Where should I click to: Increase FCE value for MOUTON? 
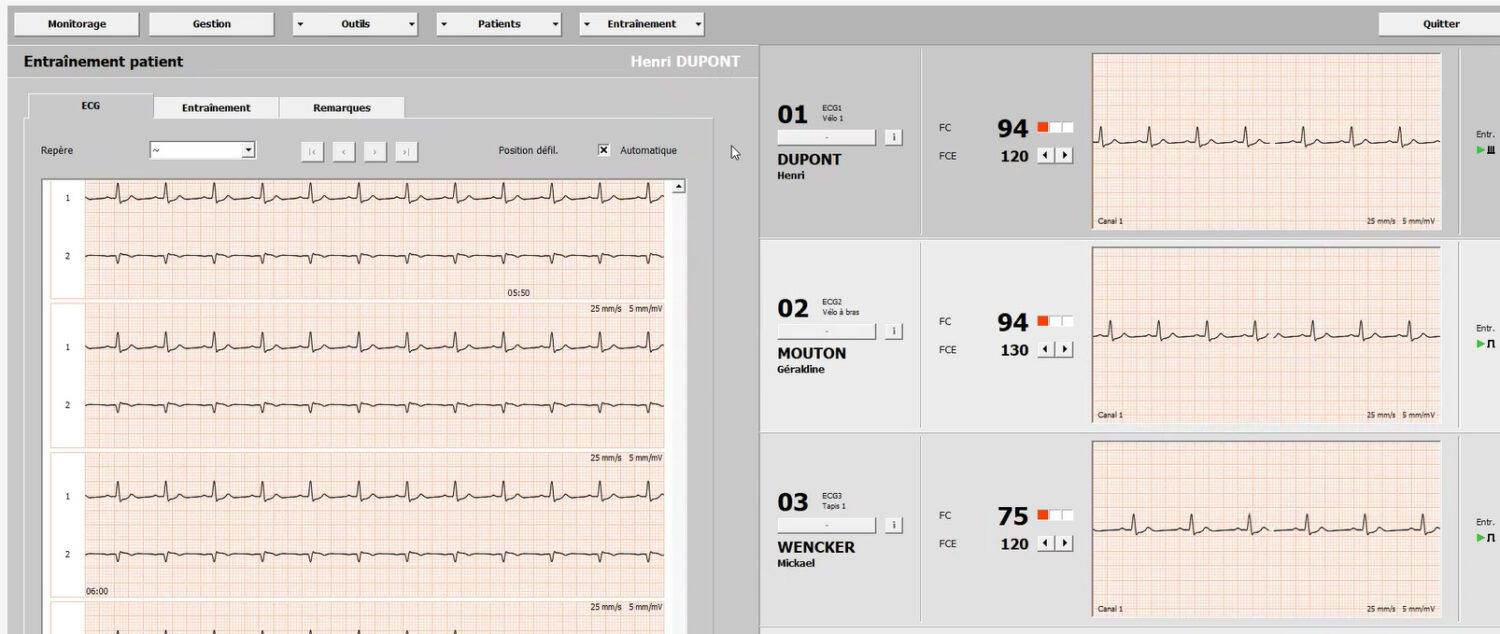[x=1064, y=350]
